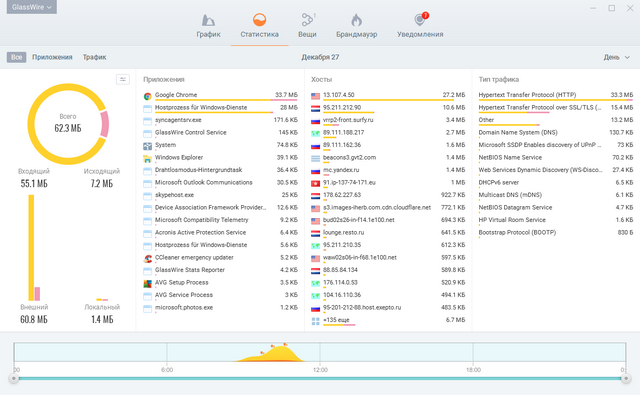Open the День period dropdown
The width and height of the screenshot is (640, 395).
(x=616, y=57)
